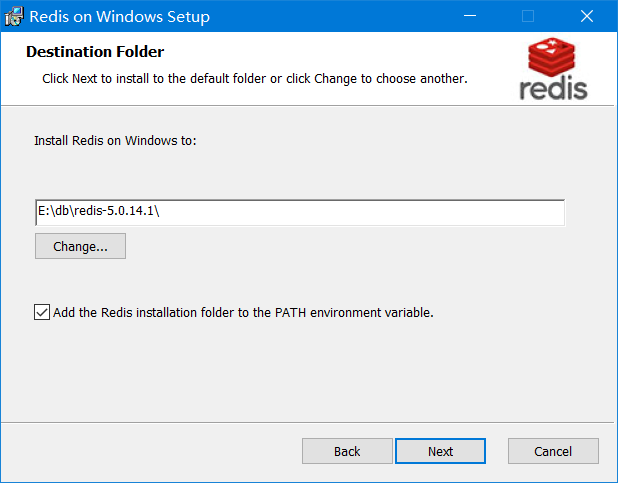Screen dimensions: 618x483
Task: Proceed by pressing the Next button
Action: tap(440, 451)
